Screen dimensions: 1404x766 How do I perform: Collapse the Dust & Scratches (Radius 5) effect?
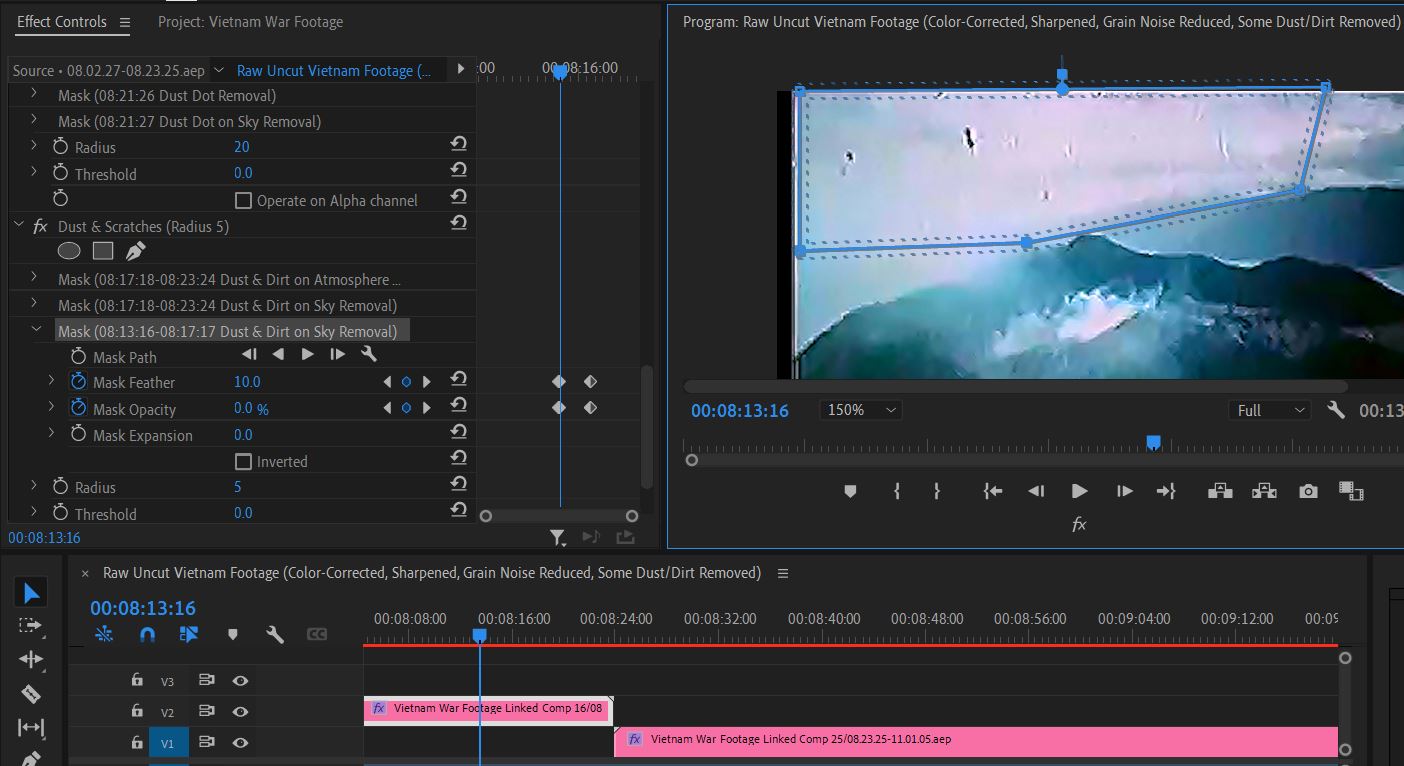tap(18, 226)
